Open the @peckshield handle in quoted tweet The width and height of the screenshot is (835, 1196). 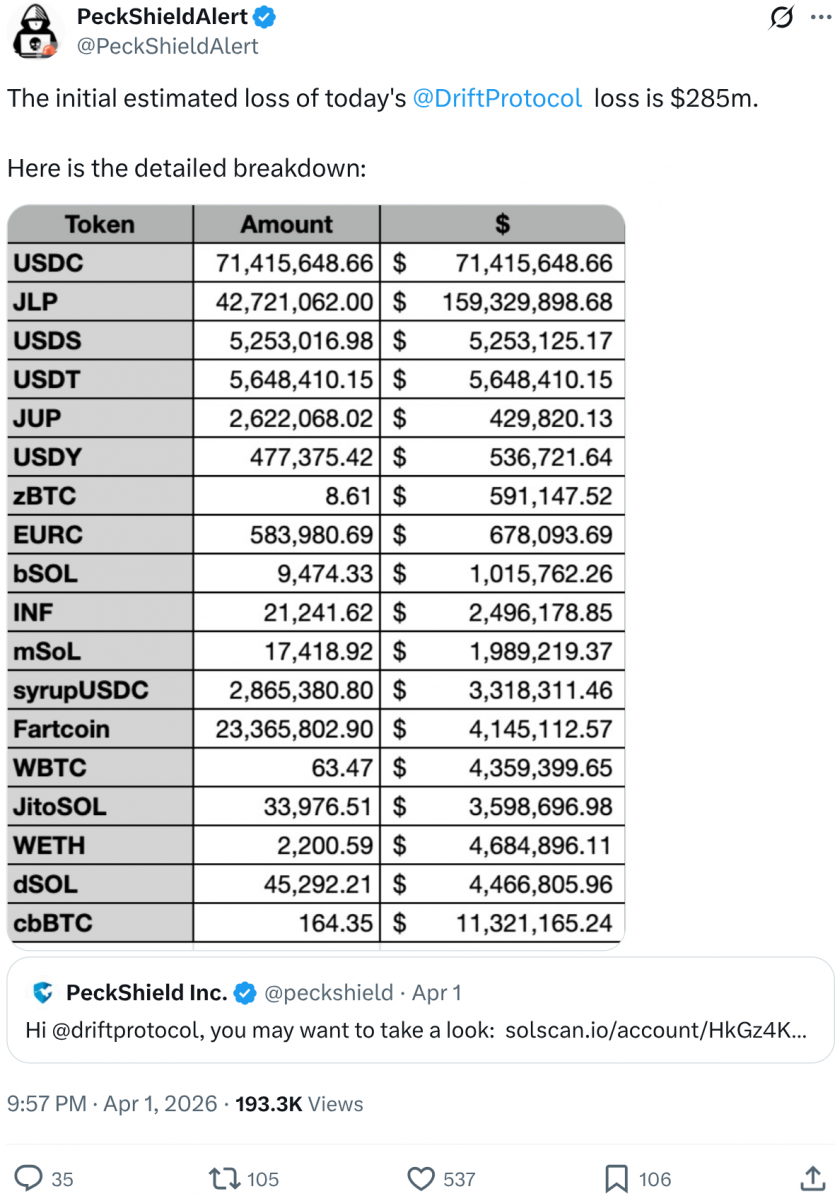(x=329, y=993)
